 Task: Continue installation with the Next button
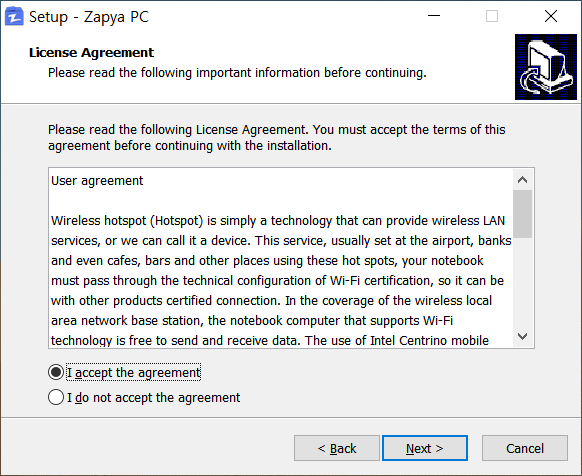coord(425,448)
